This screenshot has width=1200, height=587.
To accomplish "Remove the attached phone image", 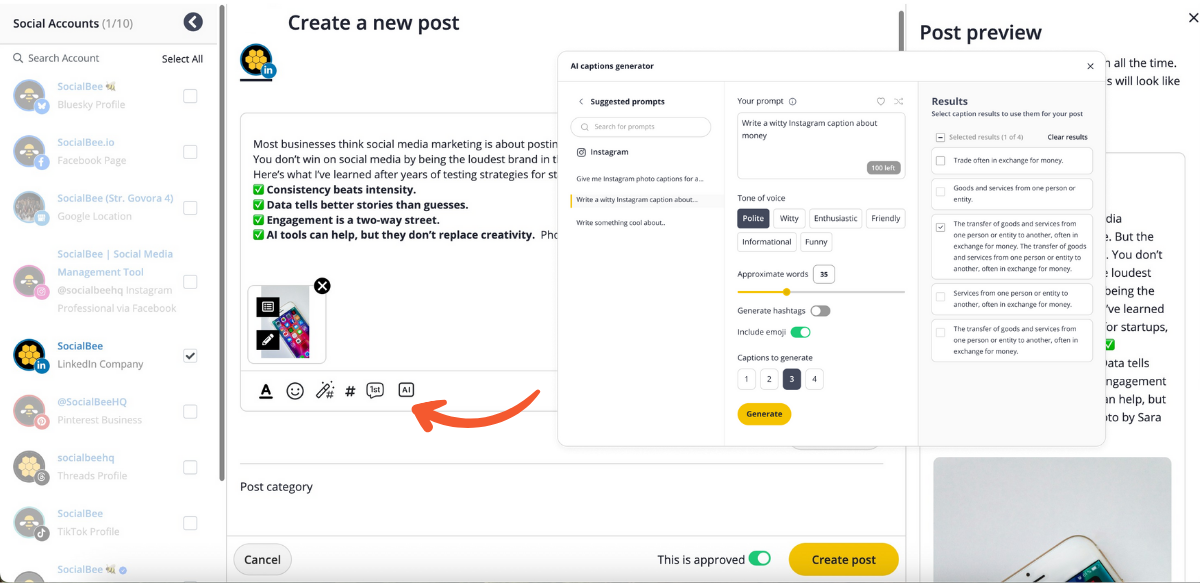I will [x=322, y=286].
